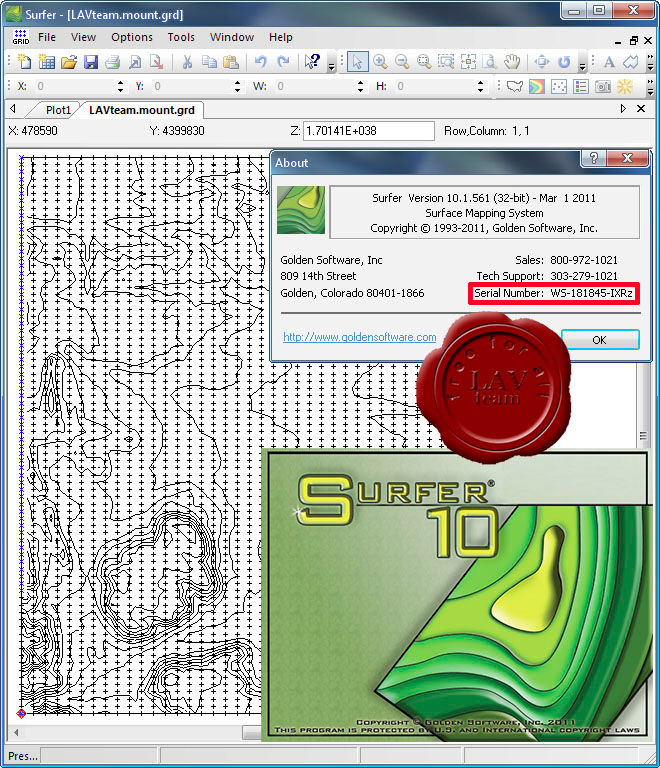Click the X position spinner arrows
Screen dimensions: 660x768
(x=120, y=87)
